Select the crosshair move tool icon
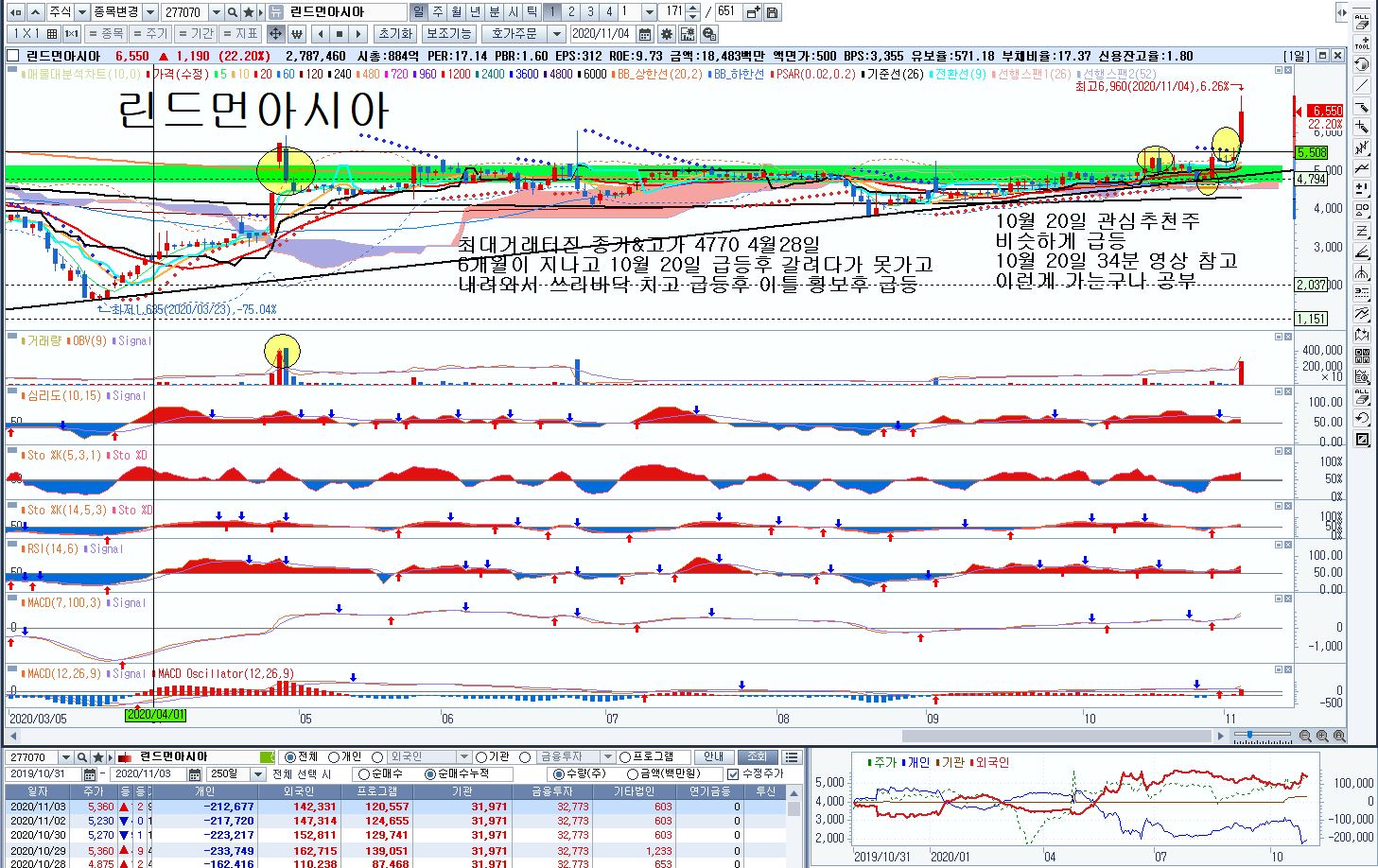 coord(275,34)
